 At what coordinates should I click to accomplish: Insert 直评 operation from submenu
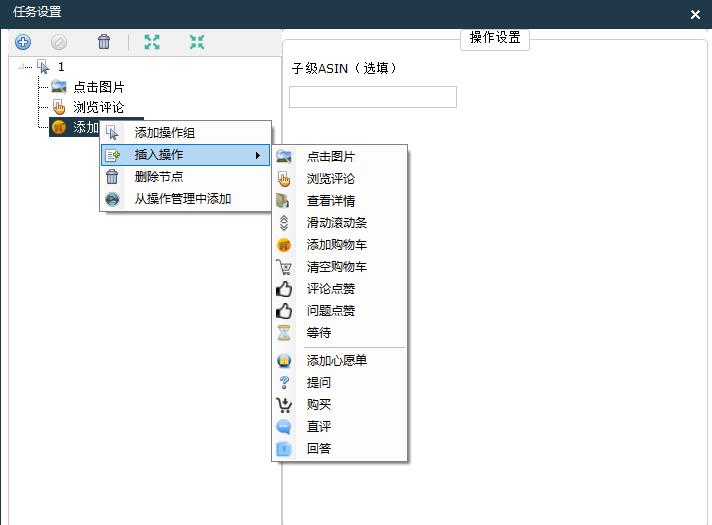pyautogui.click(x=340, y=427)
